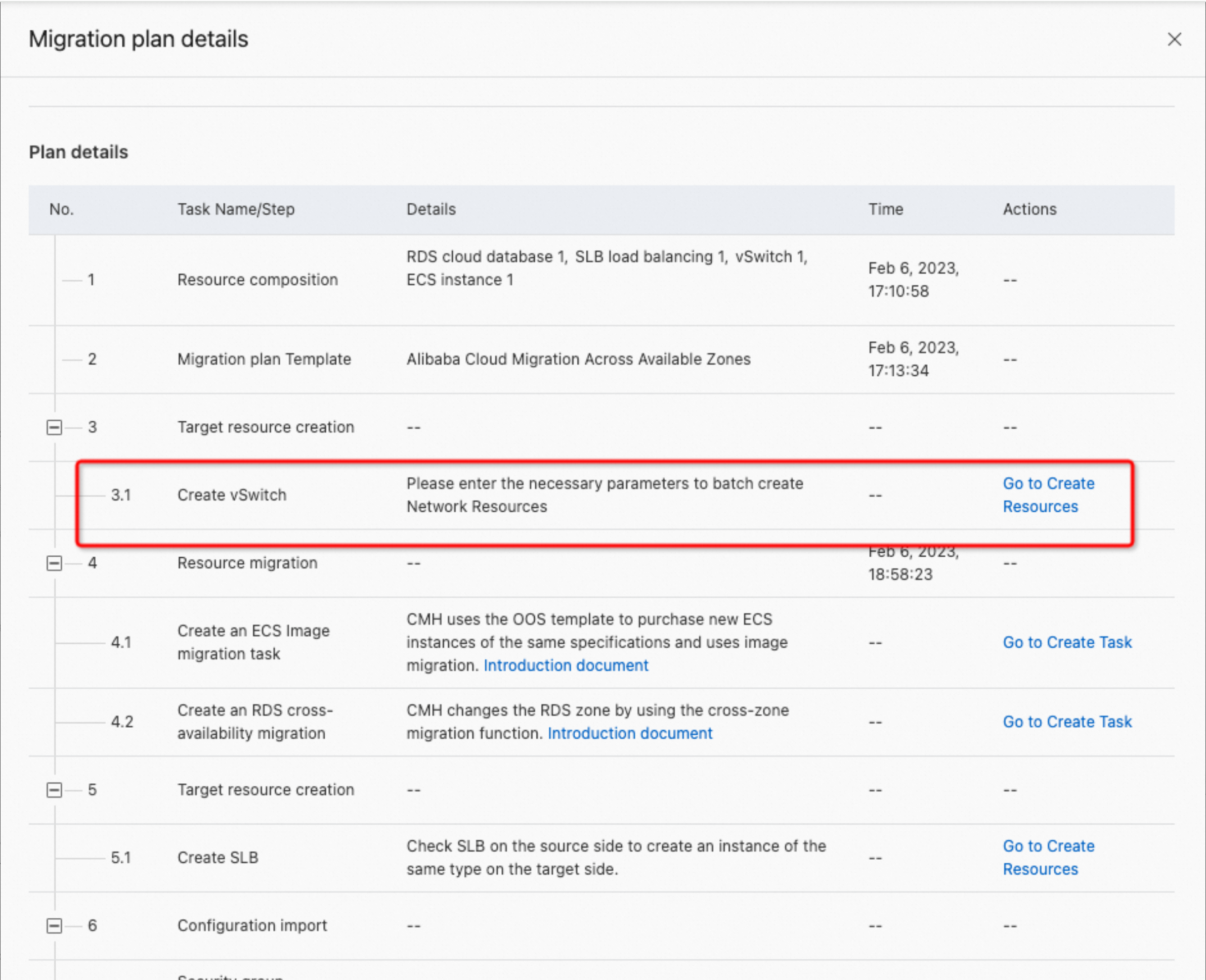Click the 'Configuration import' task name

(252, 926)
